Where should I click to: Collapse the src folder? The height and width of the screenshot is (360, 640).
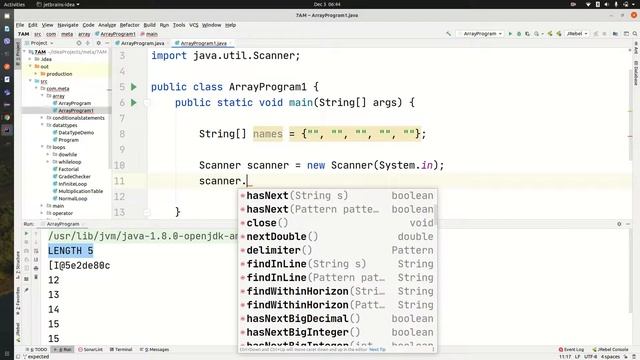click(31, 81)
